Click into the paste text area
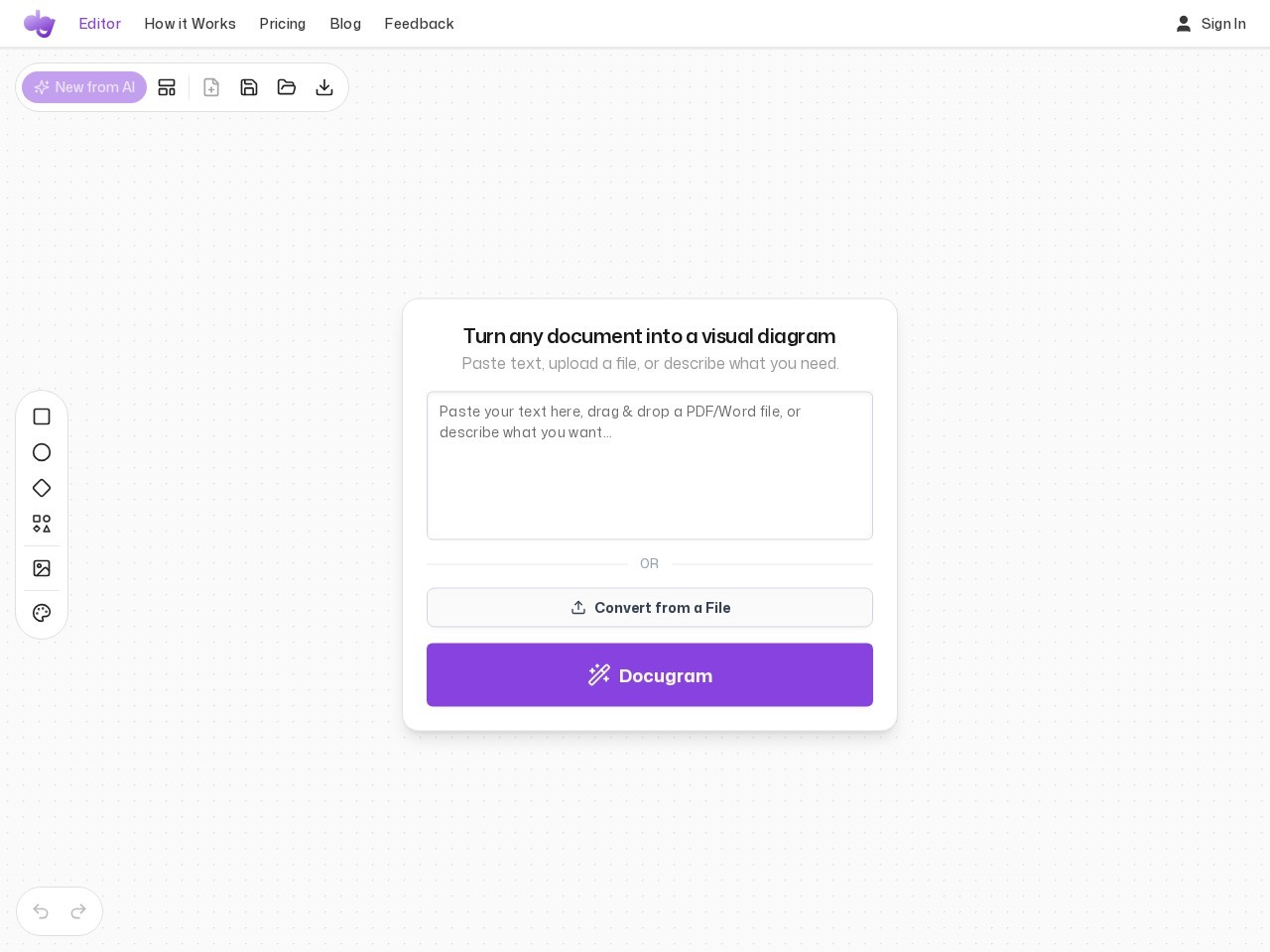This screenshot has height=952, width=1270. (x=650, y=466)
